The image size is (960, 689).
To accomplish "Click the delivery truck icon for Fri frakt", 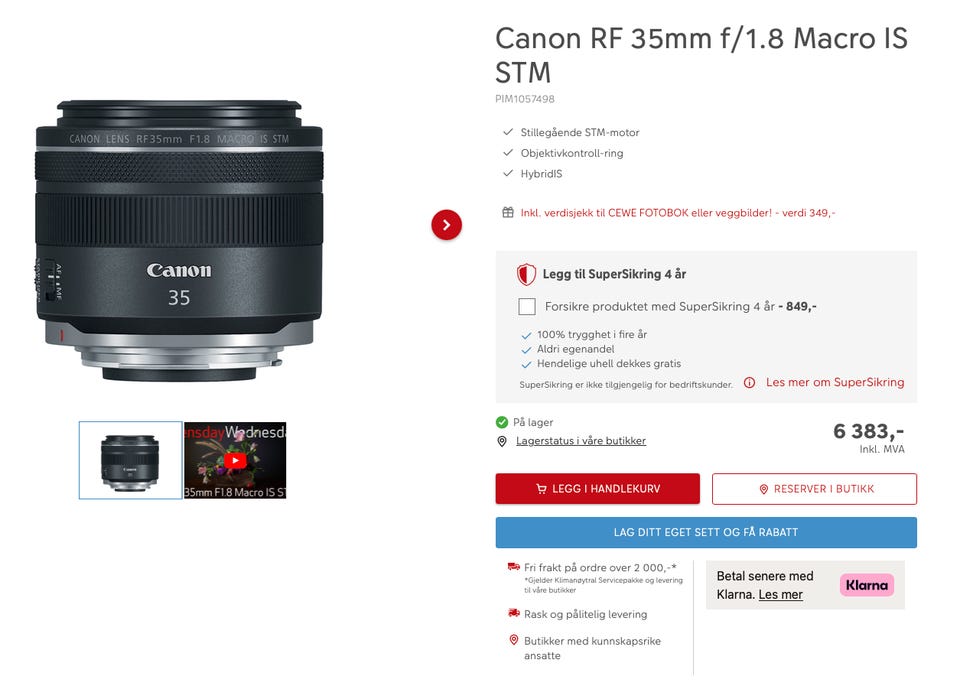I will point(514,567).
